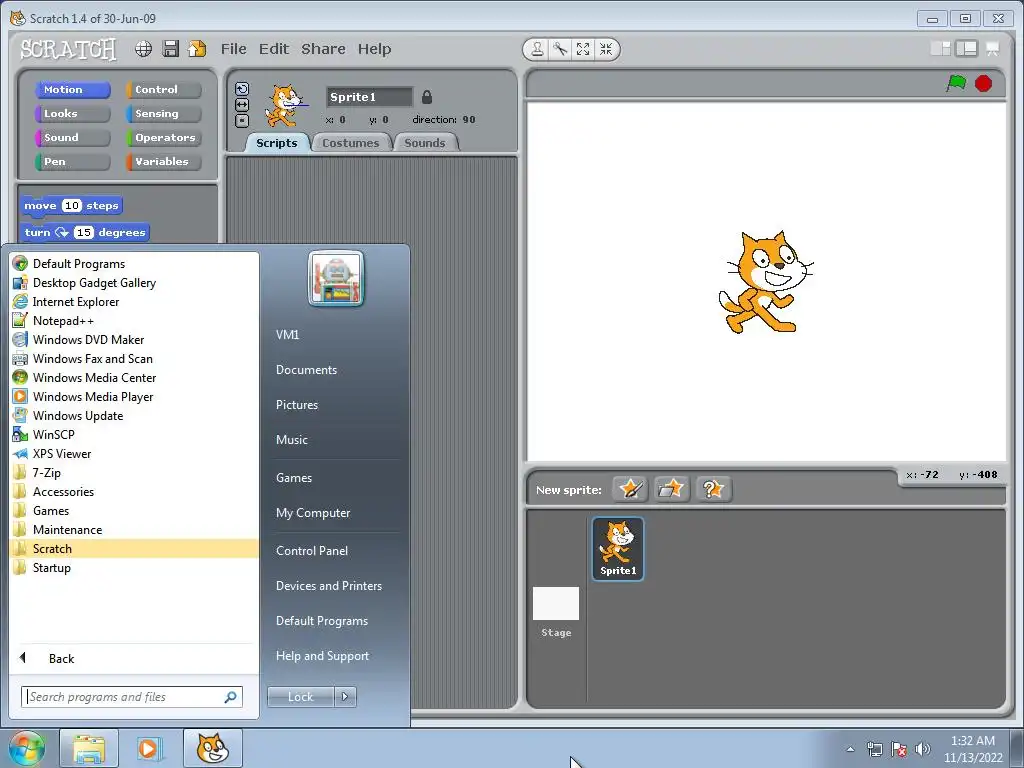Click the share project icon
The height and width of the screenshot is (768, 1024).
(x=197, y=49)
